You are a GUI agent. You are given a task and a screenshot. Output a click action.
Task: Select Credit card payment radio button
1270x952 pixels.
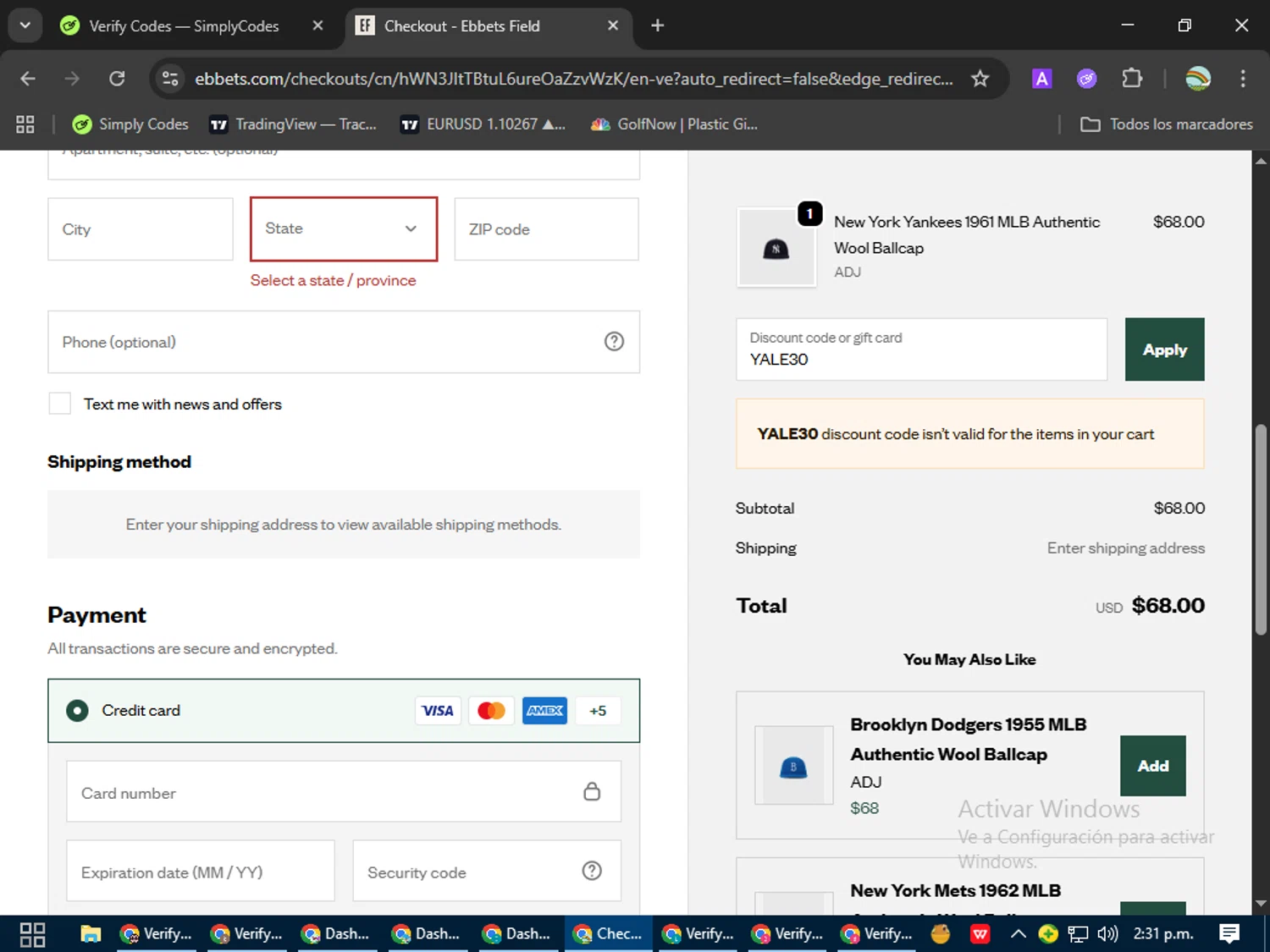[x=77, y=711]
